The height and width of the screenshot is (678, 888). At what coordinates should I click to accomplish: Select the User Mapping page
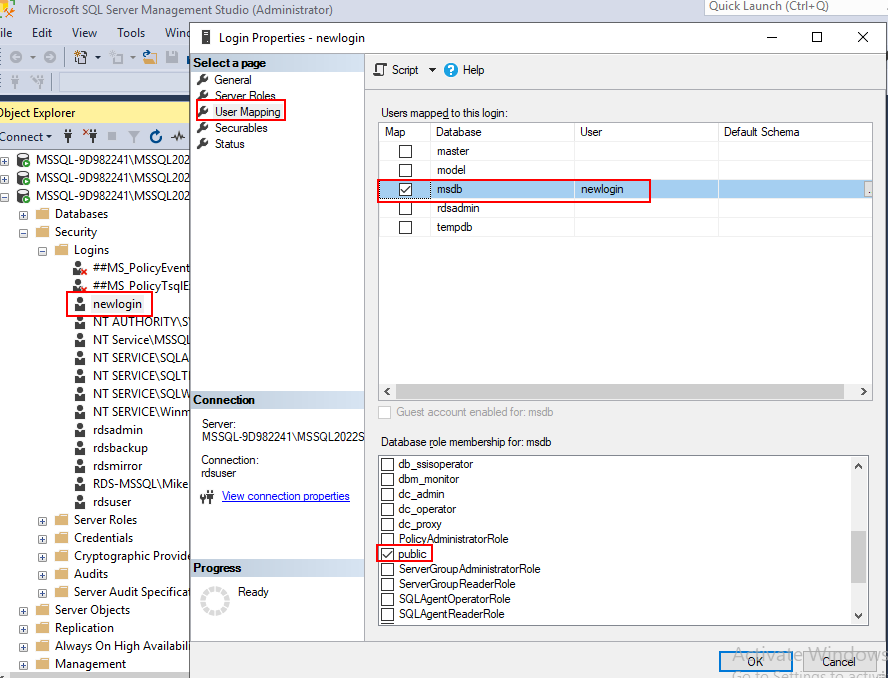pyautogui.click(x=247, y=112)
